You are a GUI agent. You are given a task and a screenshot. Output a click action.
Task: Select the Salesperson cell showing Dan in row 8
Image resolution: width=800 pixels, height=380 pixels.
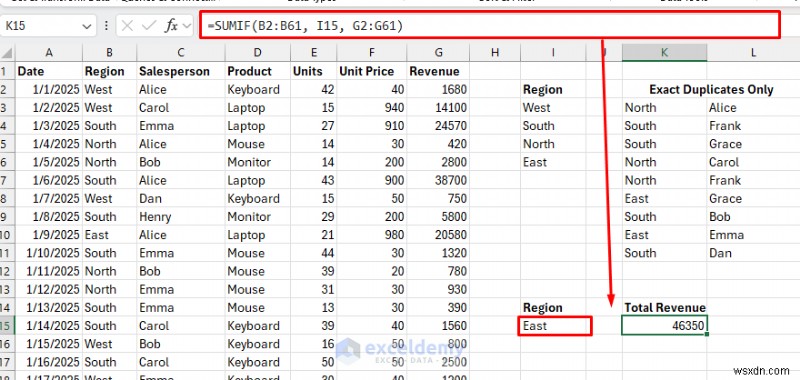181,198
